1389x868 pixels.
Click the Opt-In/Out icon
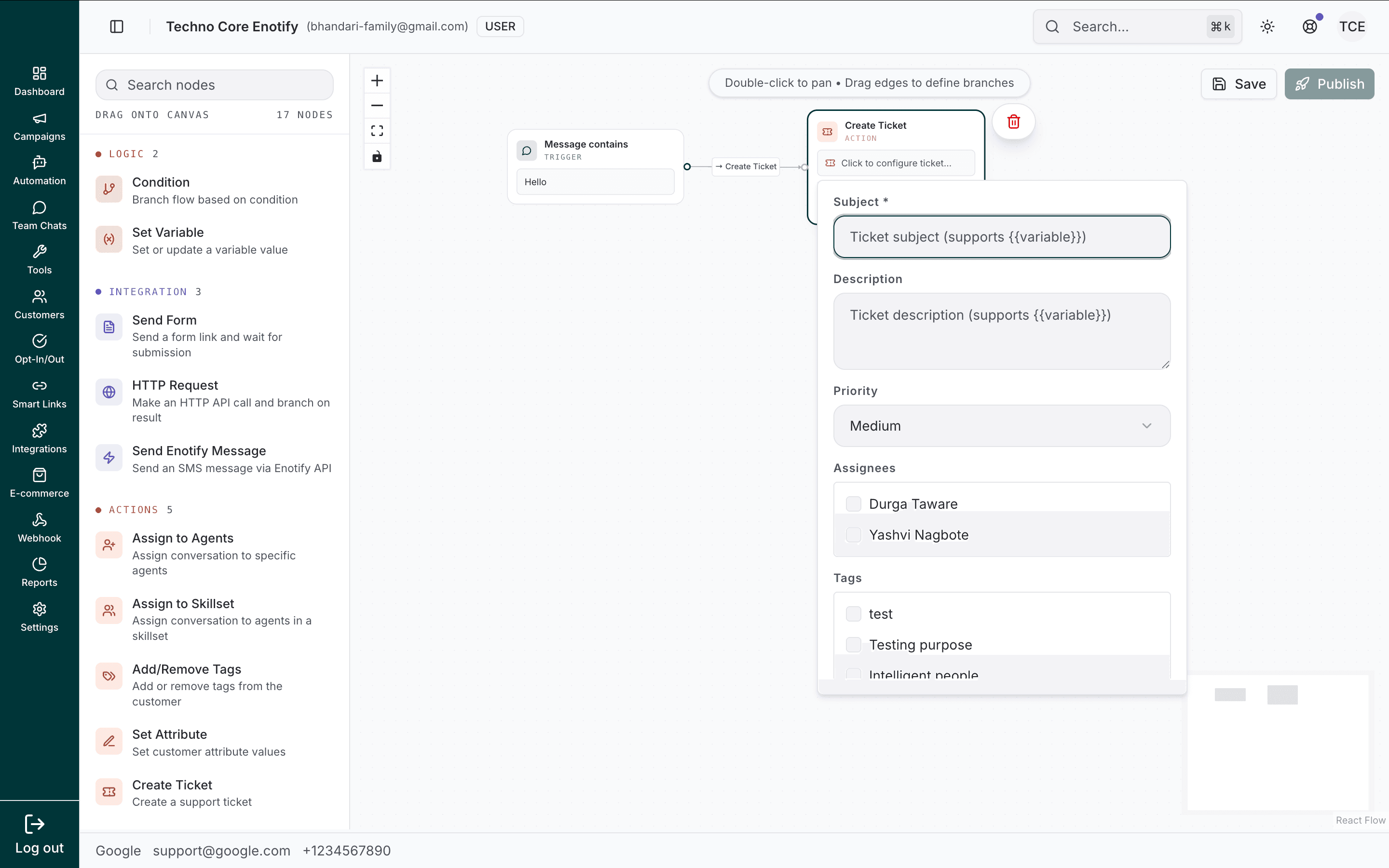click(40, 341)
